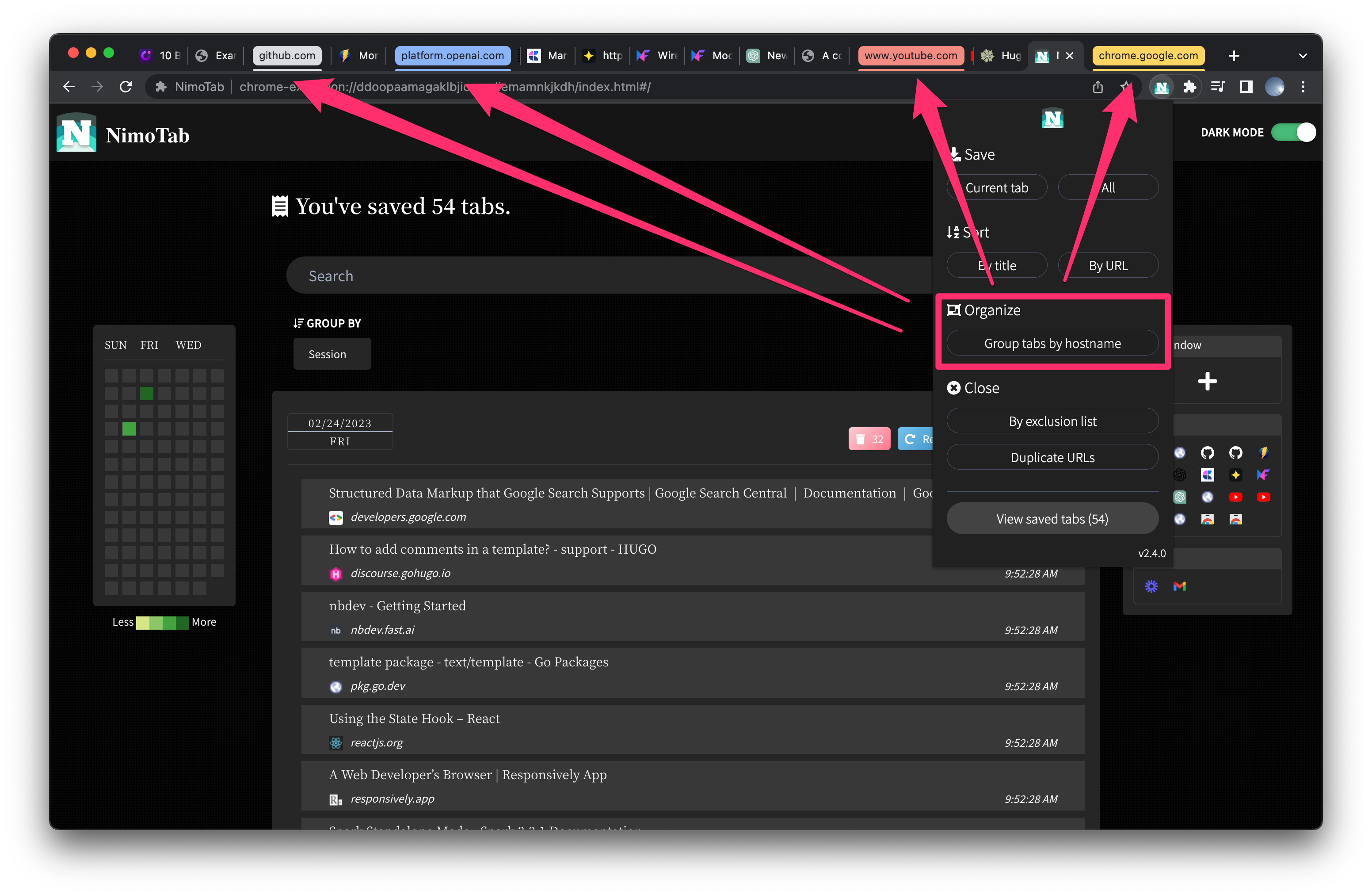Click the blue-pink KF favicon in window panel
This screenshot has width=1372, height=895.
coord(1263,475)
